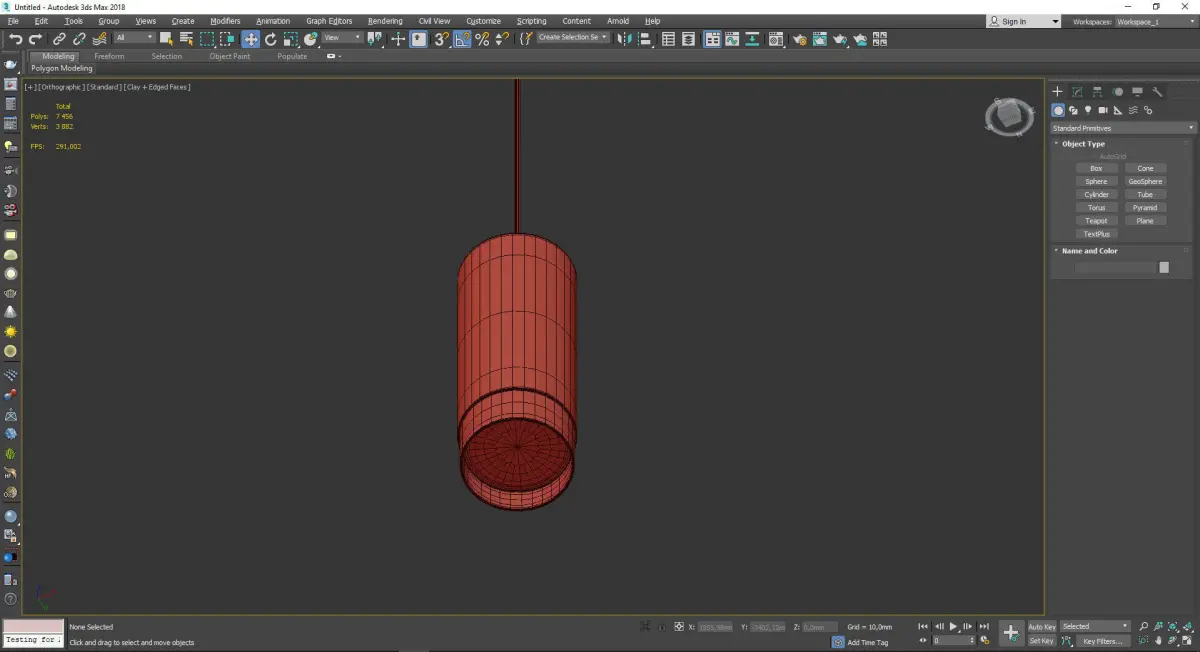Open the Modify panel tab icon

1077,91
